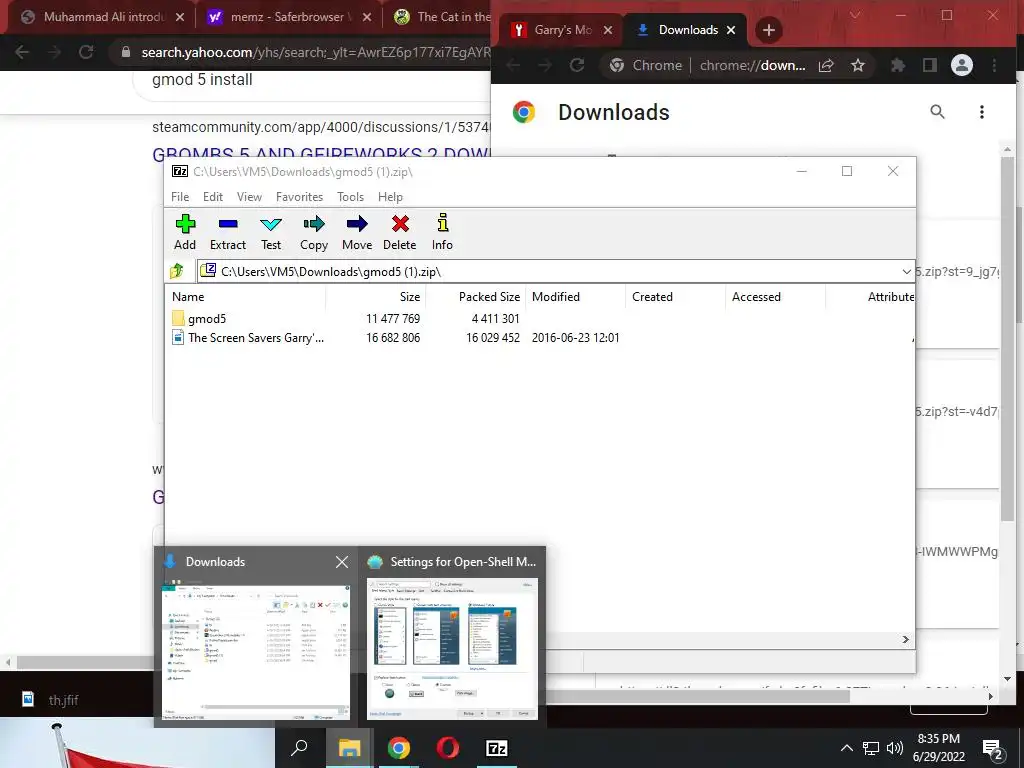
Task: Bookmark this page with the star icon
Action: point(858,65)
